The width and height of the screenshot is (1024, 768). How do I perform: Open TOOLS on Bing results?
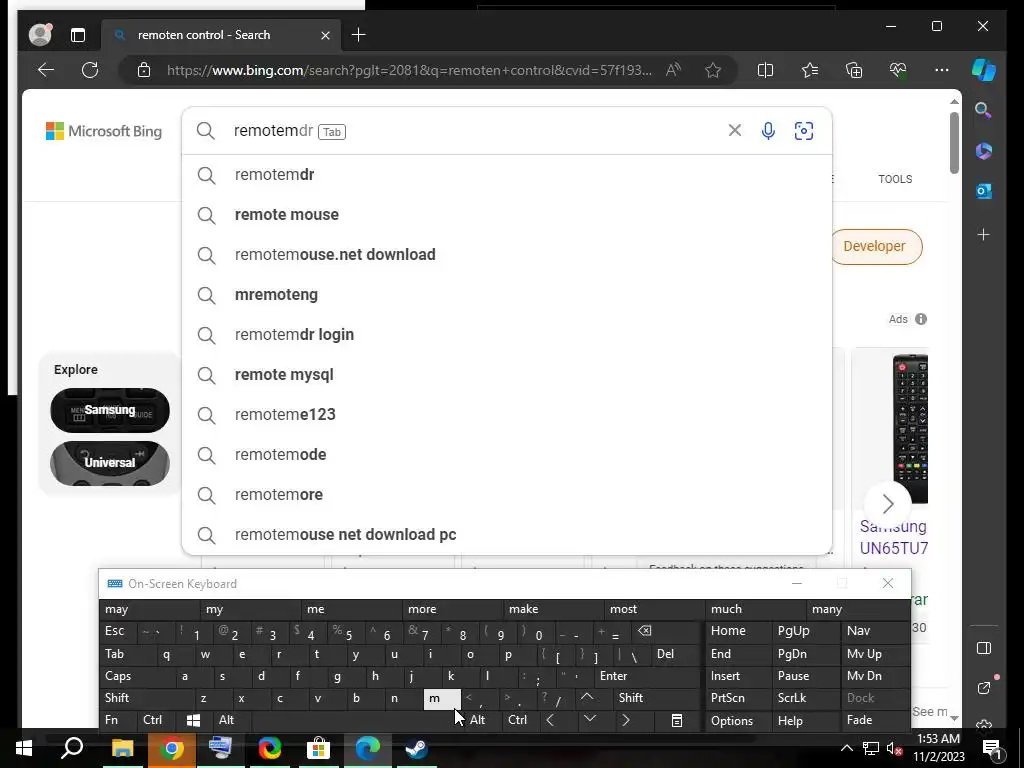click(895, 179)
